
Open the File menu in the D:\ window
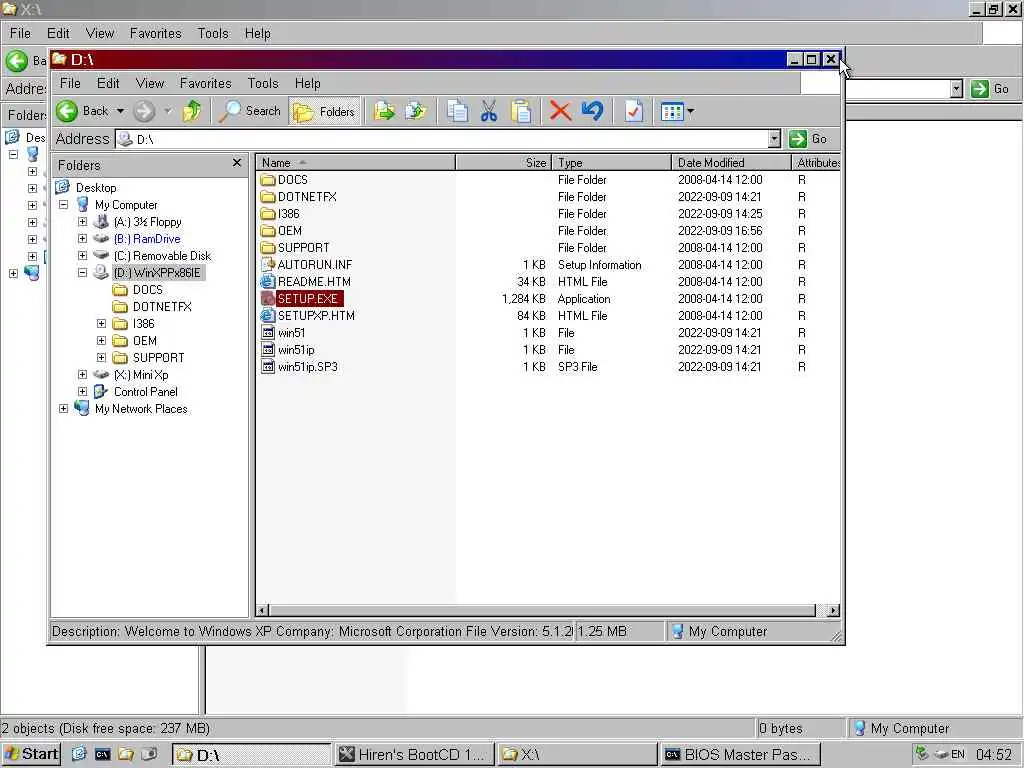click(70, 83)
